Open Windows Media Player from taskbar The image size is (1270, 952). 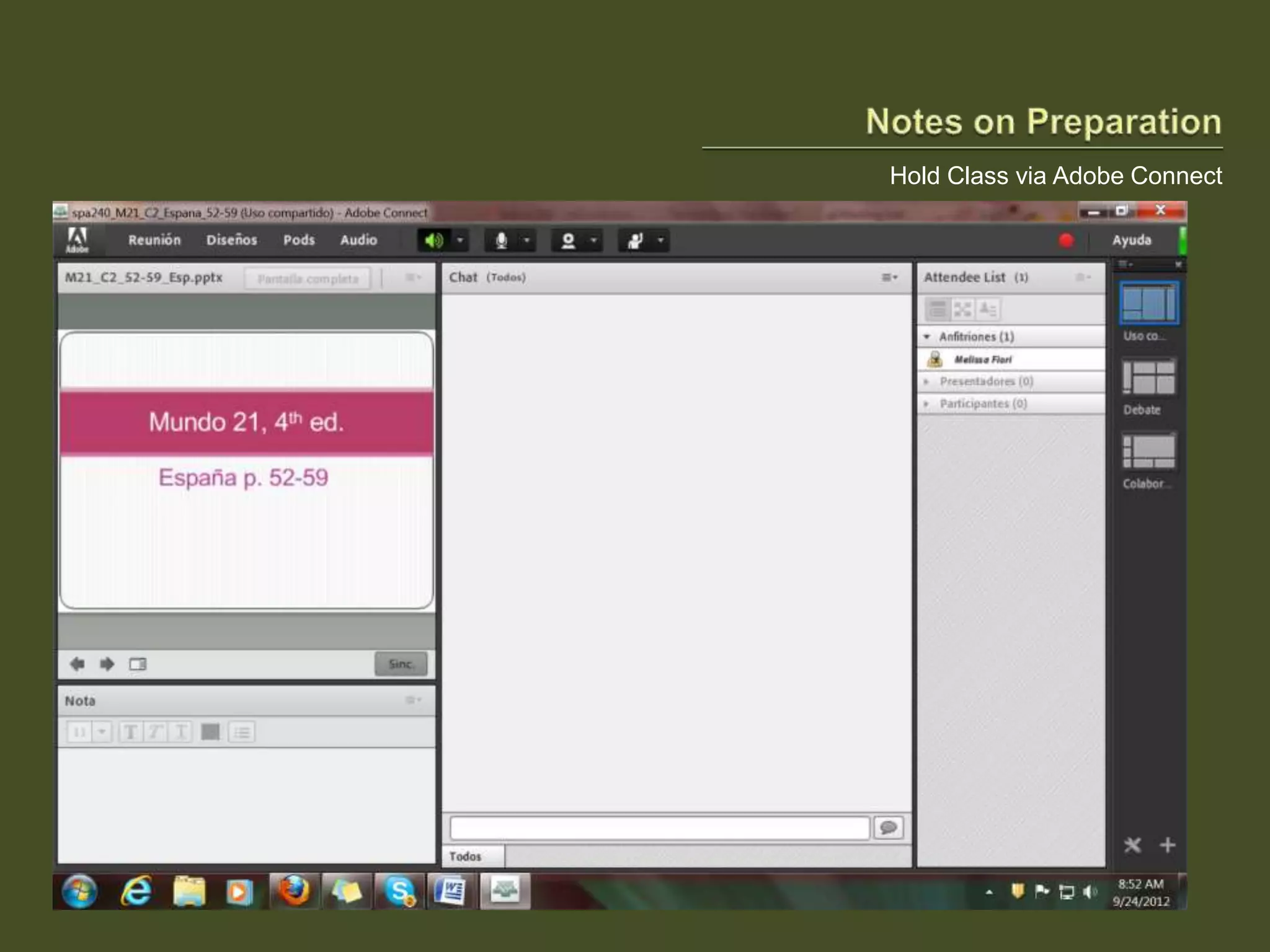pyautogui.click(x=239, y=892)
